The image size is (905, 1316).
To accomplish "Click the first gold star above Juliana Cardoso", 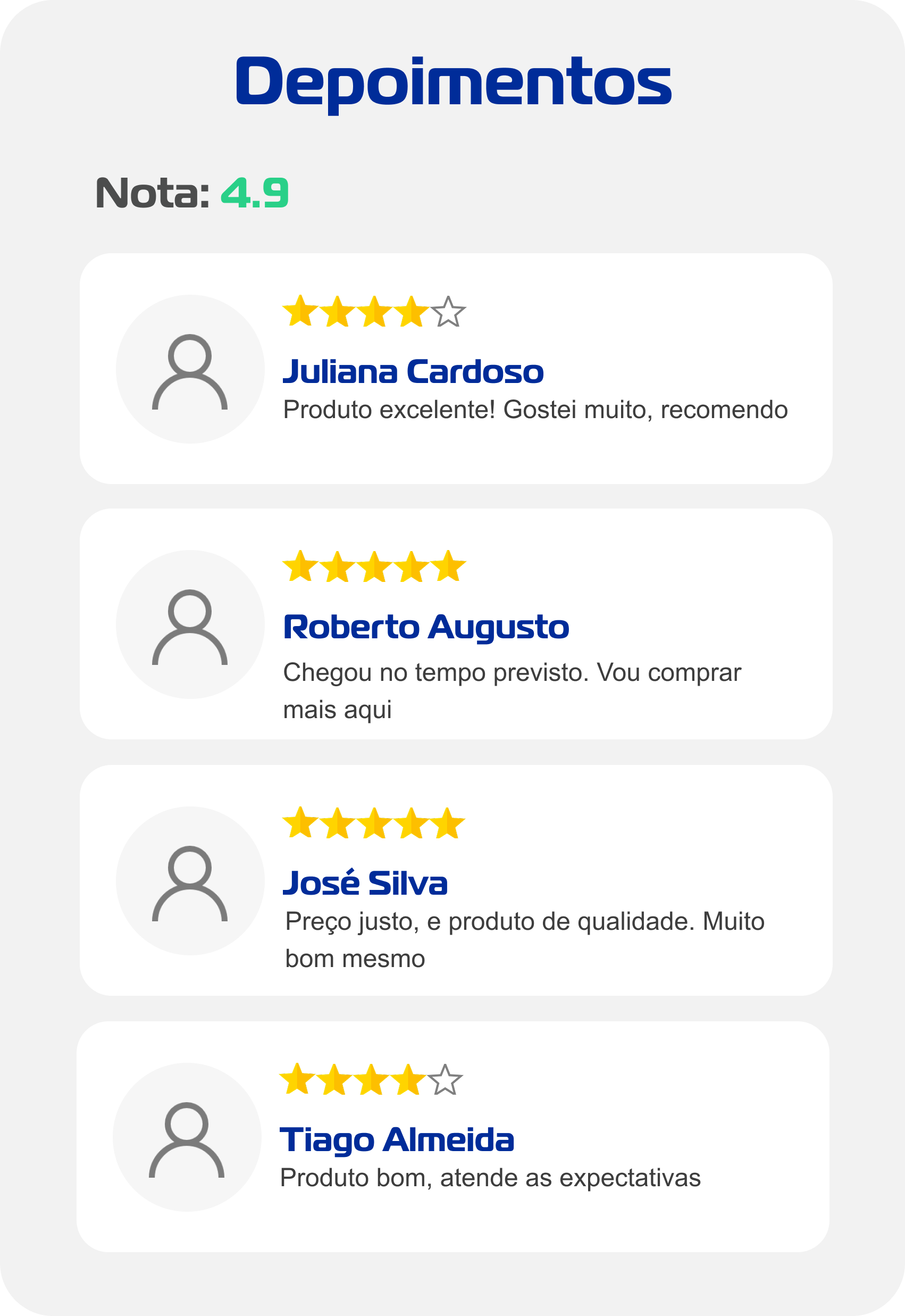I will (x=299, y=311).
